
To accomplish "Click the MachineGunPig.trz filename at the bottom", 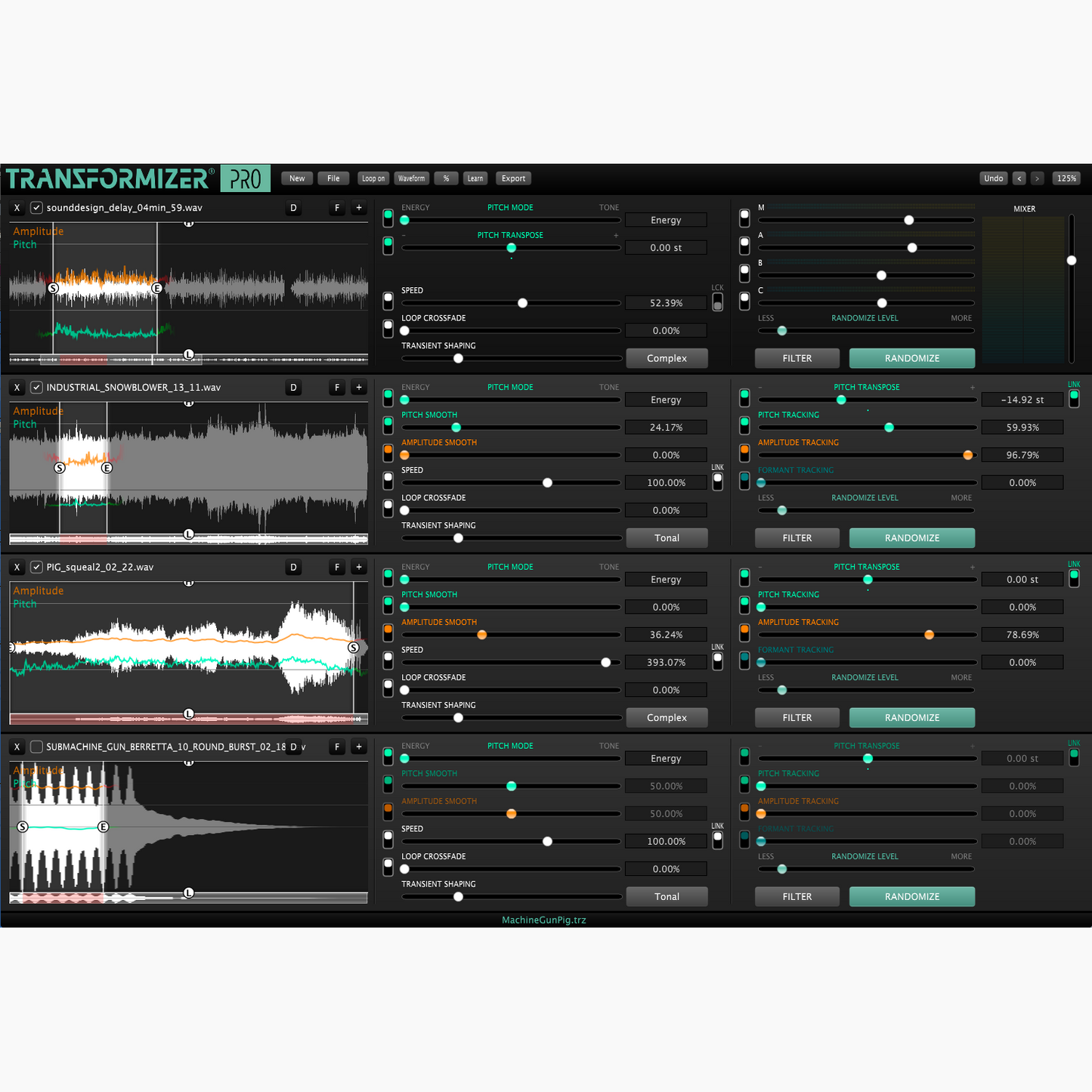I will pos(543,920).
